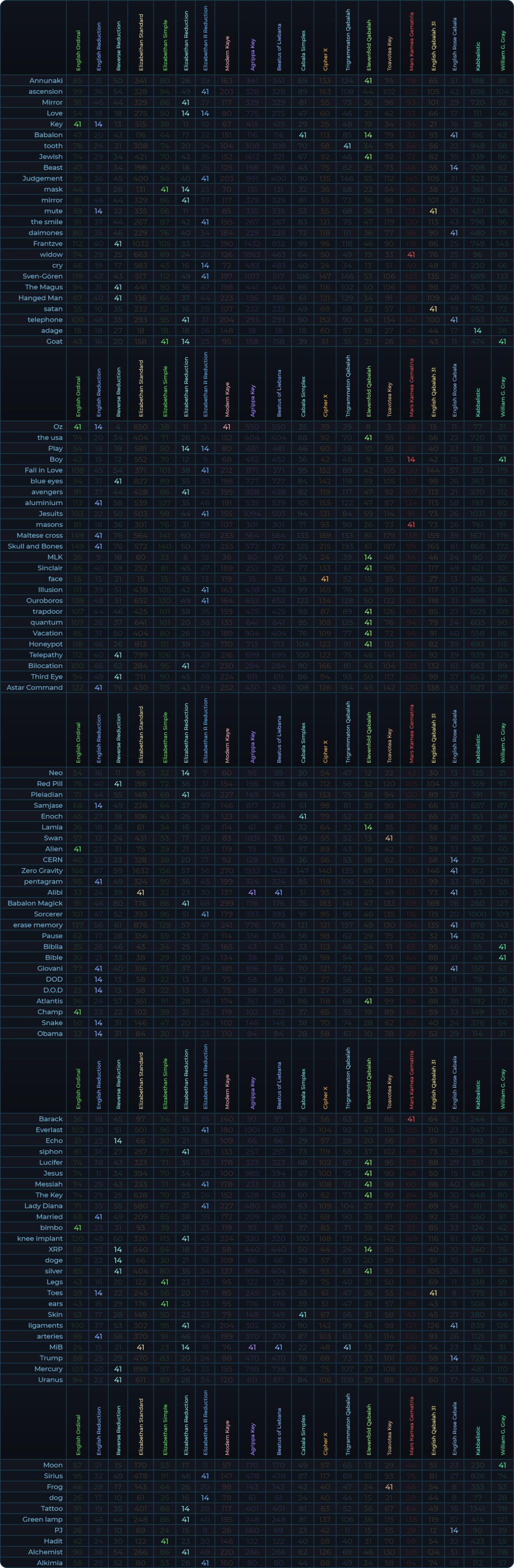This screenshot has width=514, height=1568.
Task: Click the Babalon Magick row label
Action: pos(35,903)
